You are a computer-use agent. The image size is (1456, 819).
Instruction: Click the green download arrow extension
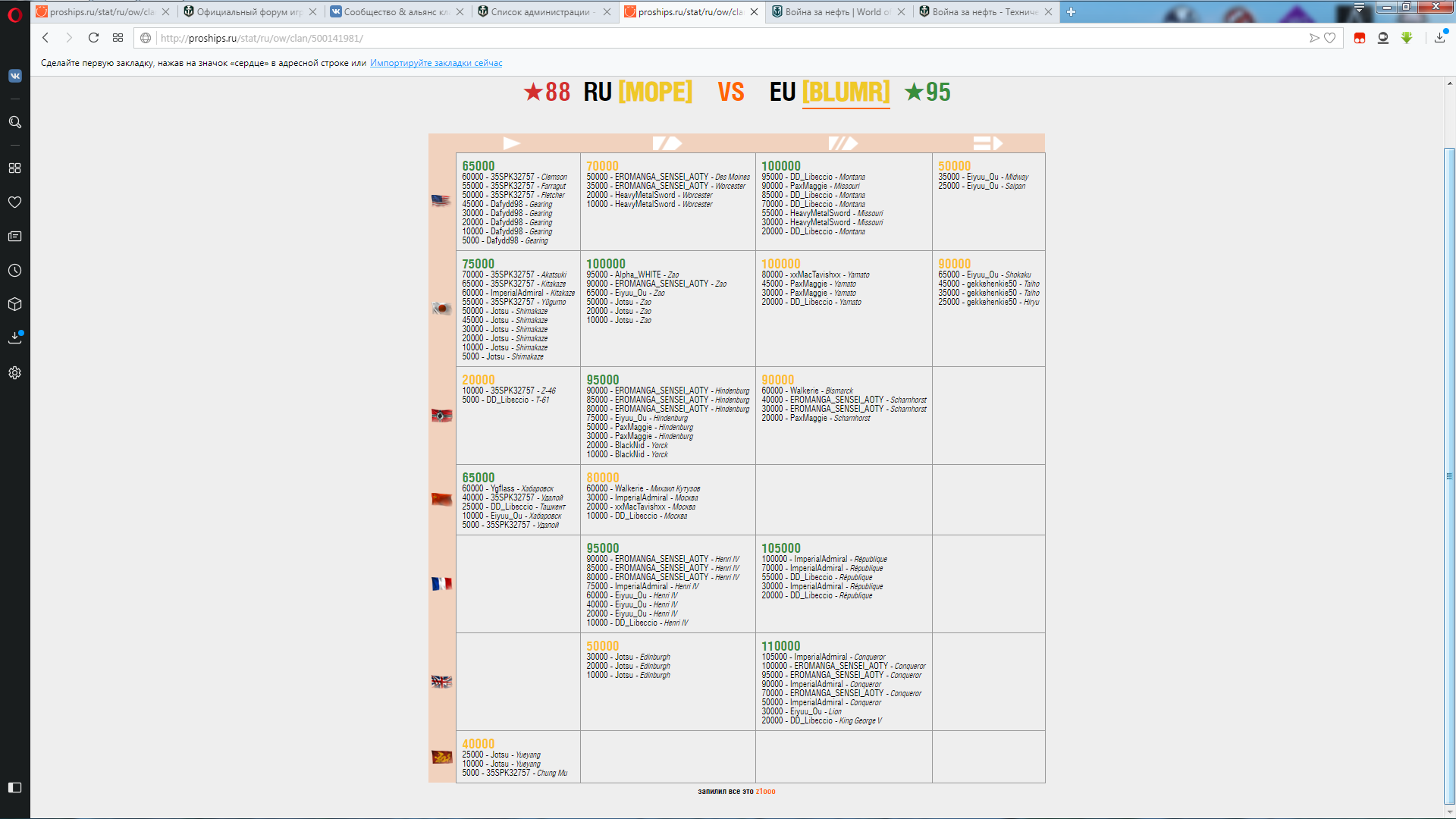pyautogui.click(x=1407, y=38)
